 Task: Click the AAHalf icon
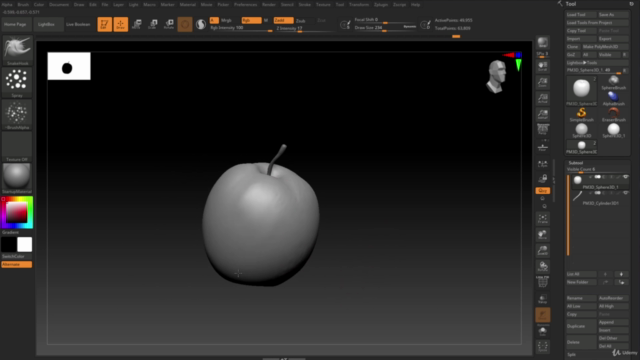542,114
